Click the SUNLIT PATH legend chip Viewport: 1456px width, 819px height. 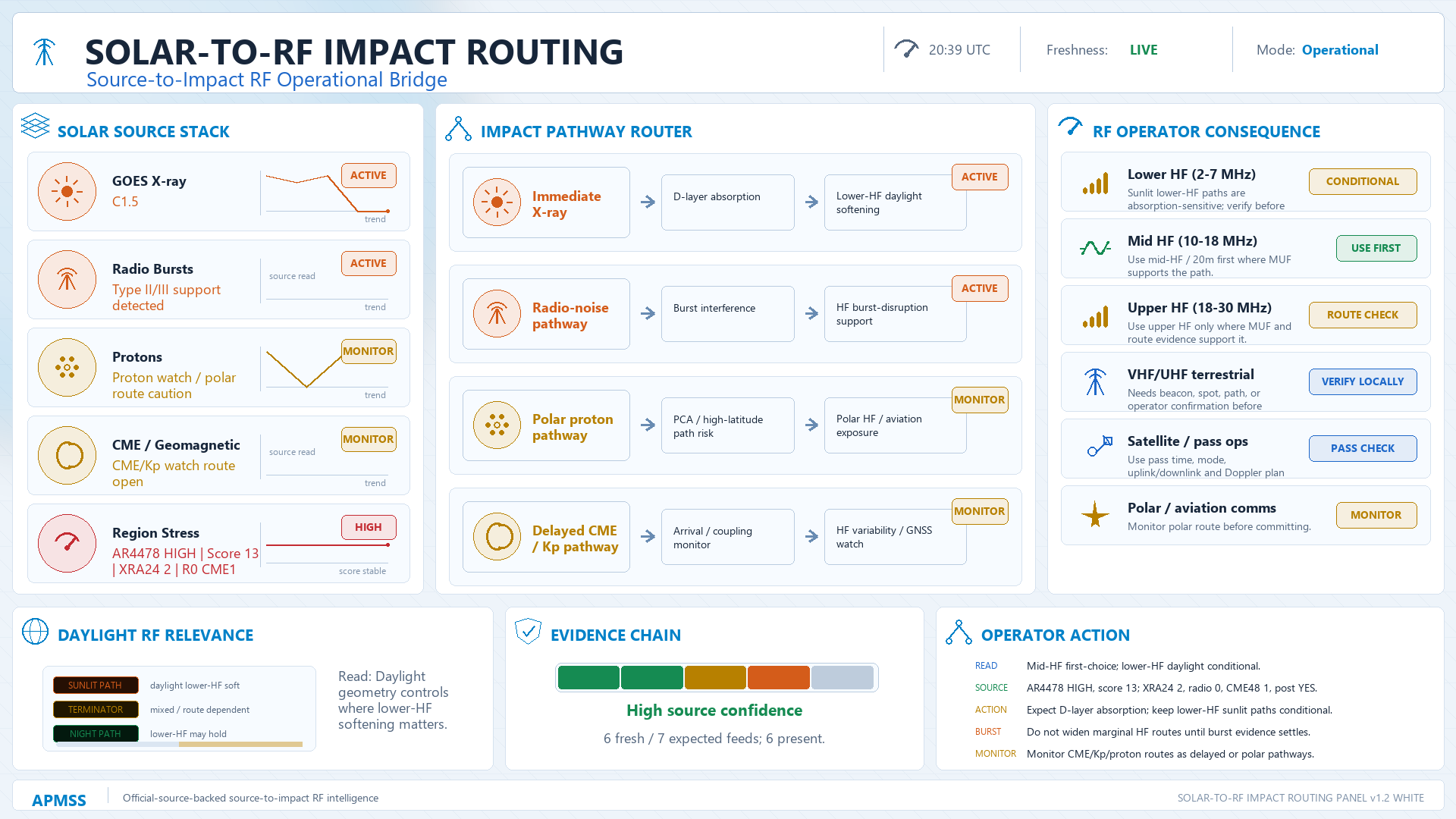96,685
